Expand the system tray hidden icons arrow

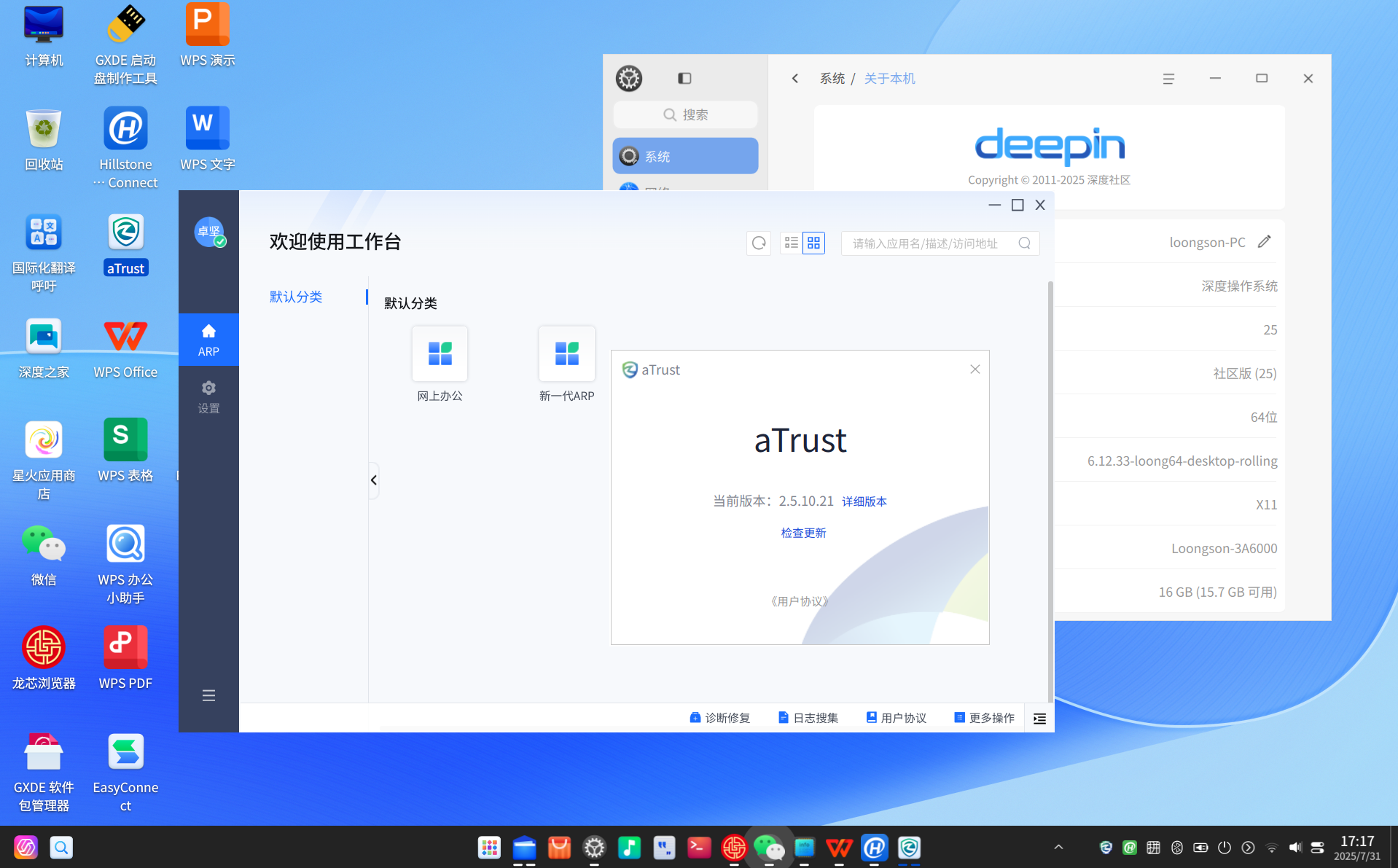1058,847
